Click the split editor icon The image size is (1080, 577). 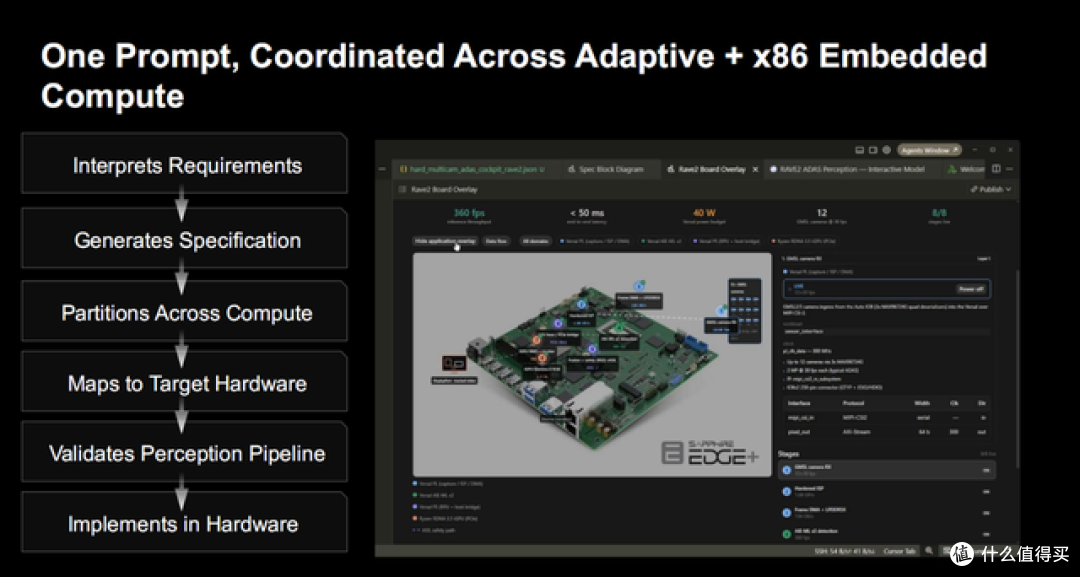996,169
